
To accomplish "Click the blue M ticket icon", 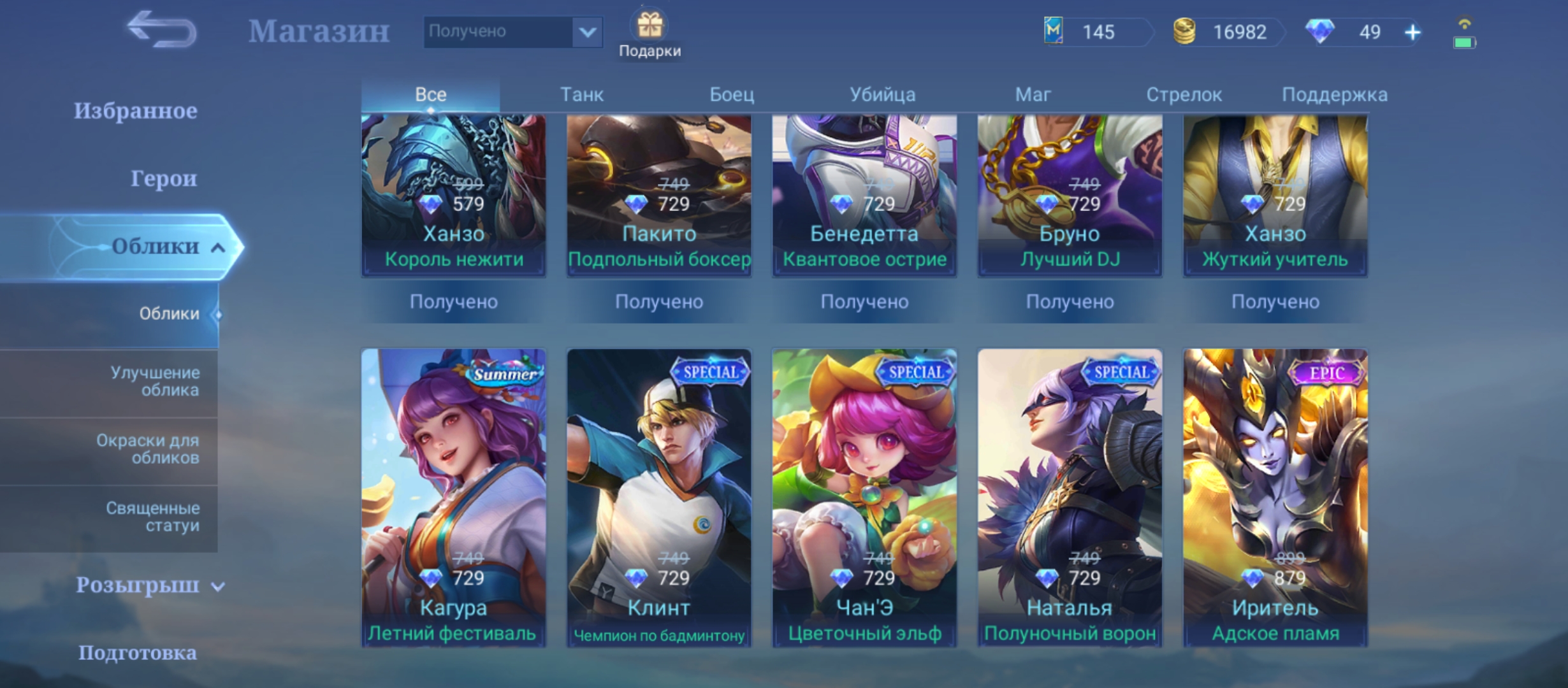I will pos(1054,30).
